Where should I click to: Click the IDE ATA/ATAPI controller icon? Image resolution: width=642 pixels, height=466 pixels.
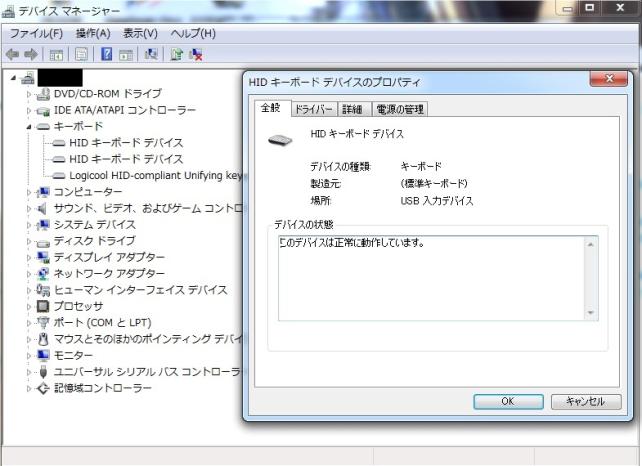coord(43,111)
